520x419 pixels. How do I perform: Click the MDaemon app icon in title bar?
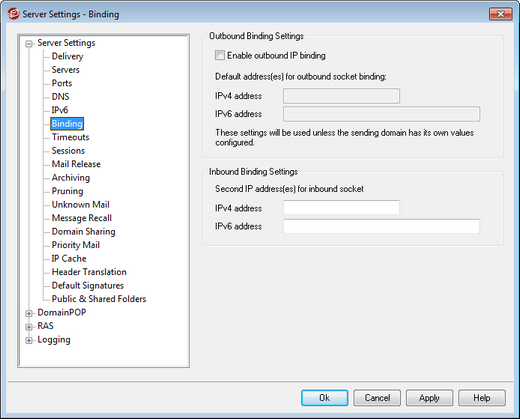(14, 14)
